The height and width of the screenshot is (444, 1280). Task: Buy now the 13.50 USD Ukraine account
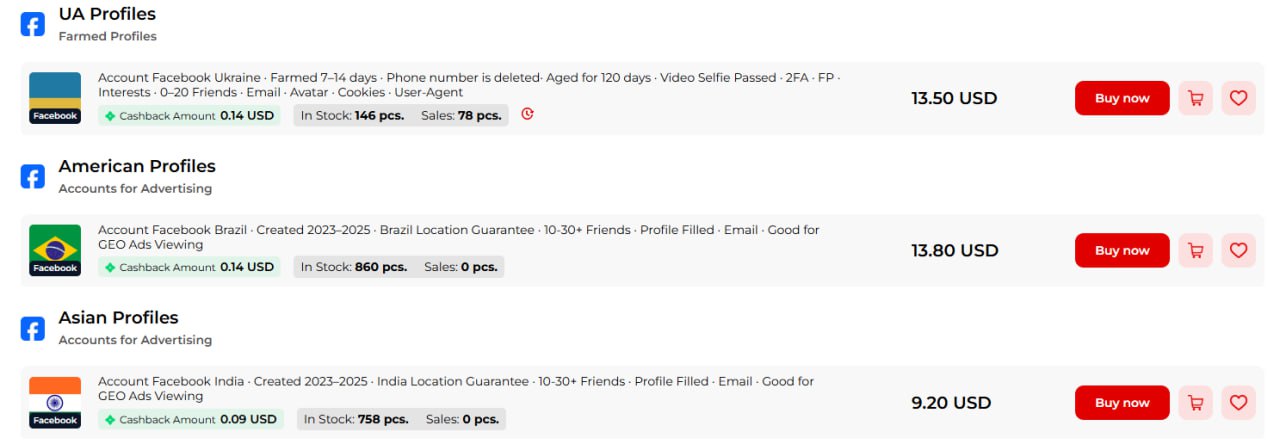(x=1121, y=98)
